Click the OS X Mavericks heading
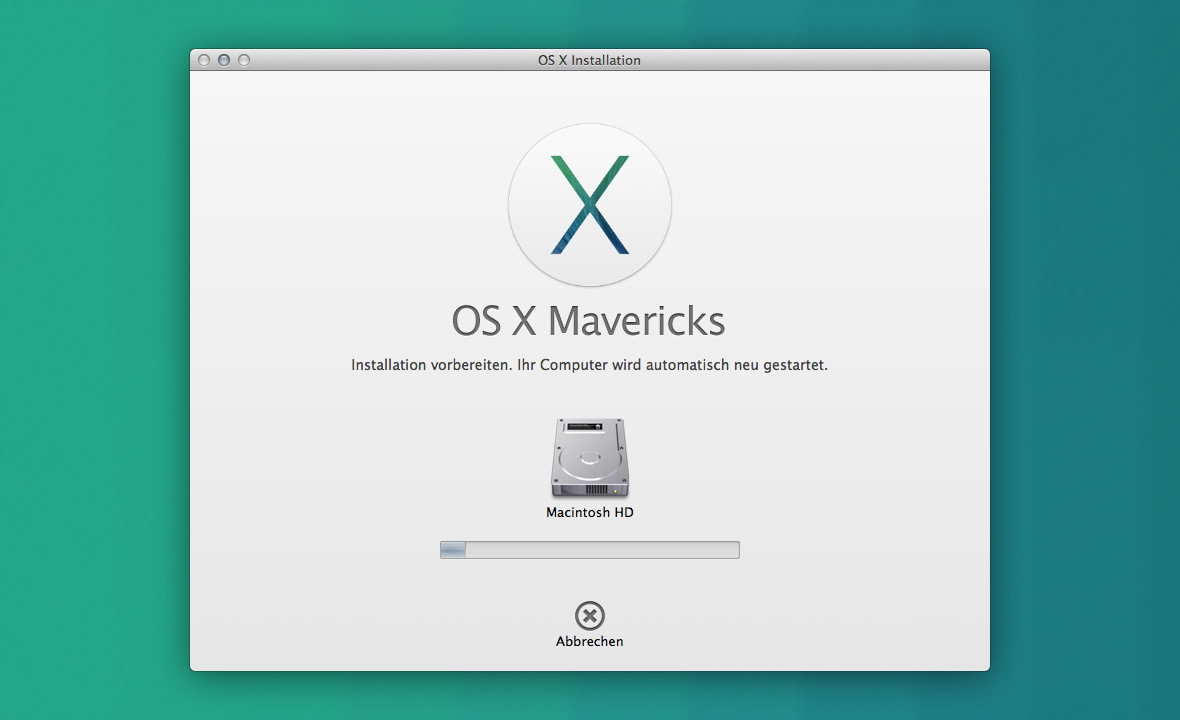Image resolution: width=1180 pixels, height=720 pixels. point(588,321)
